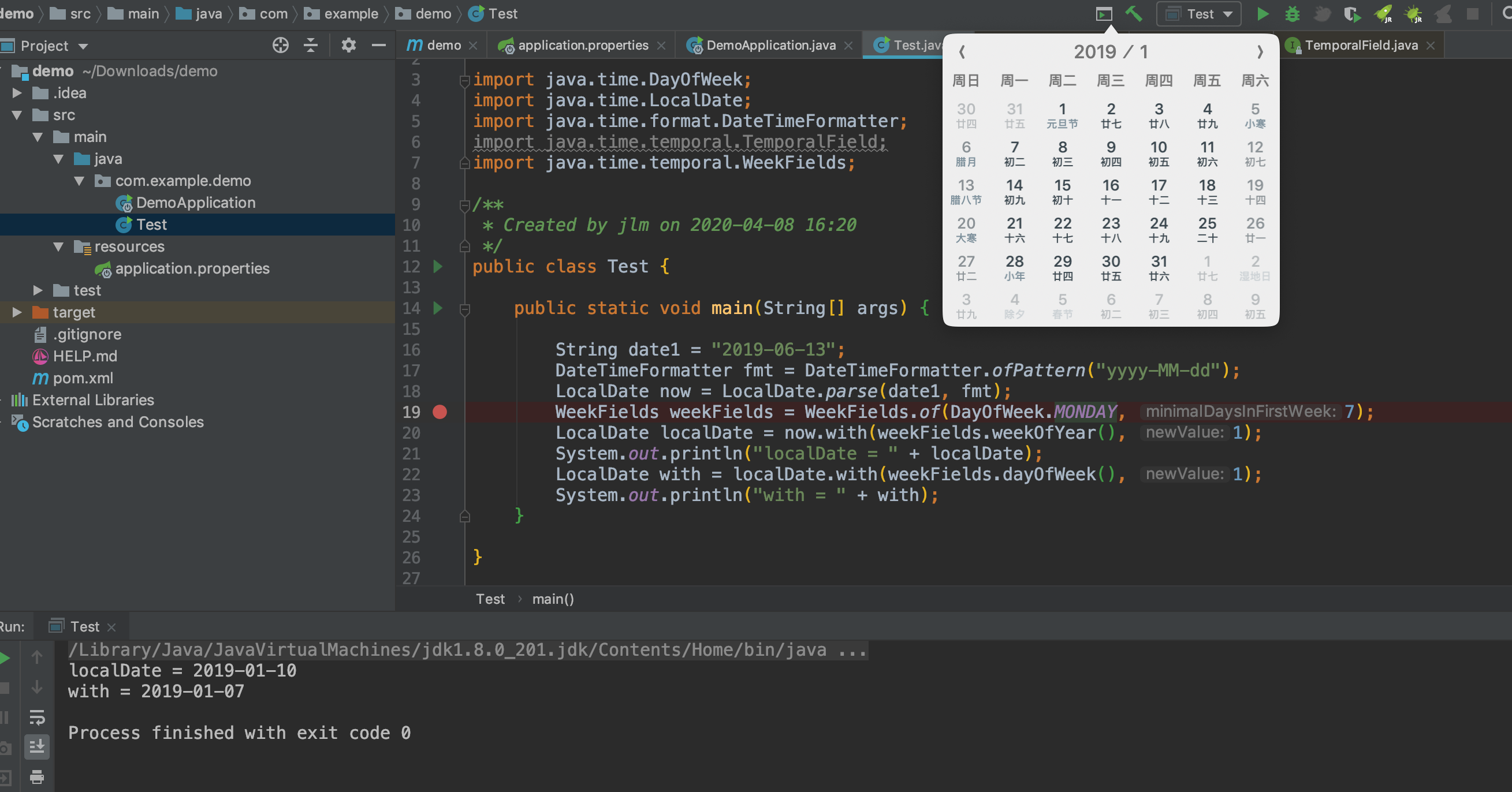Click main() in the editor breadcrumb
Viewport: 1512px width, 792px height.
click(552, 599)
